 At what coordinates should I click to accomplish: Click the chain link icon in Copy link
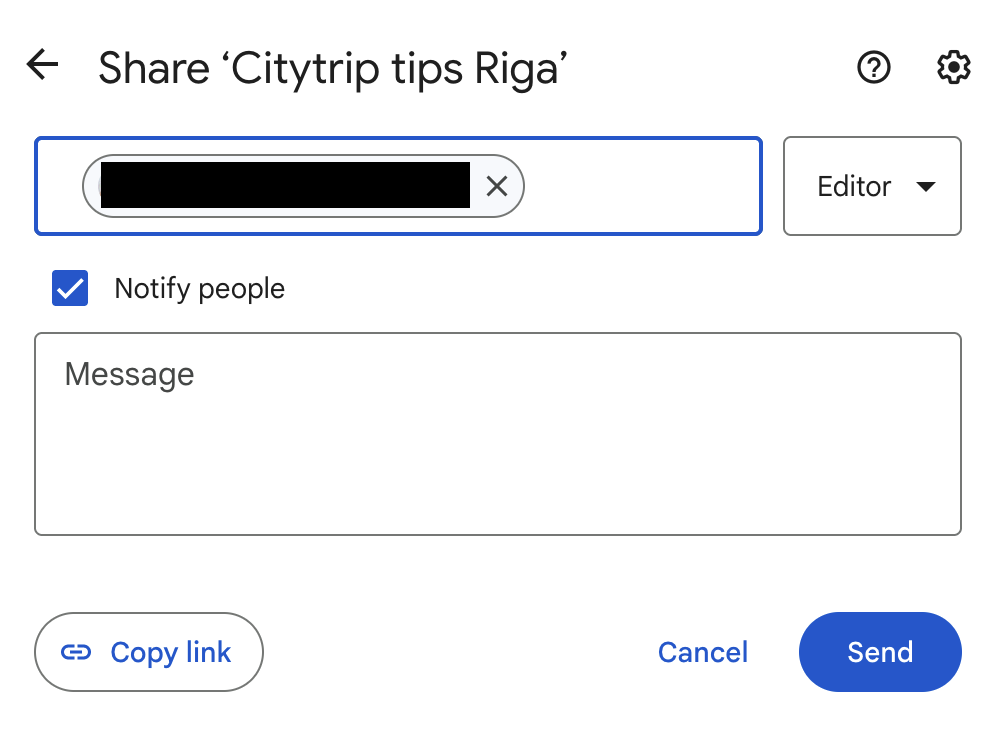76,652
